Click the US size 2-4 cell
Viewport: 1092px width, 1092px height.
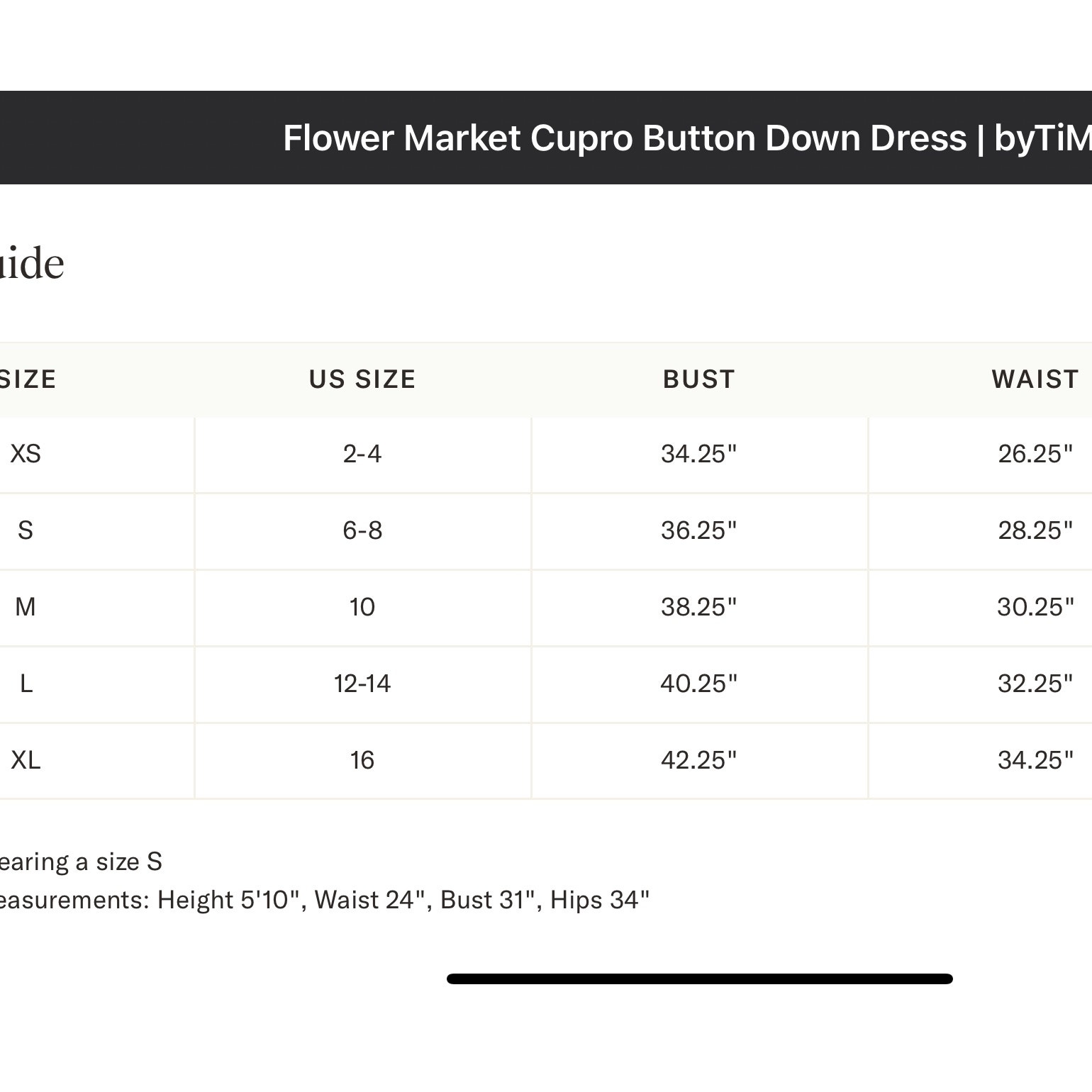[x=362, y=454]
